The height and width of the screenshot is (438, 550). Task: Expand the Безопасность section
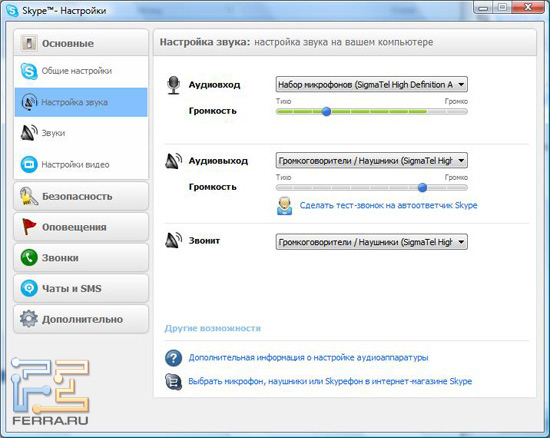tap(81, 196)
